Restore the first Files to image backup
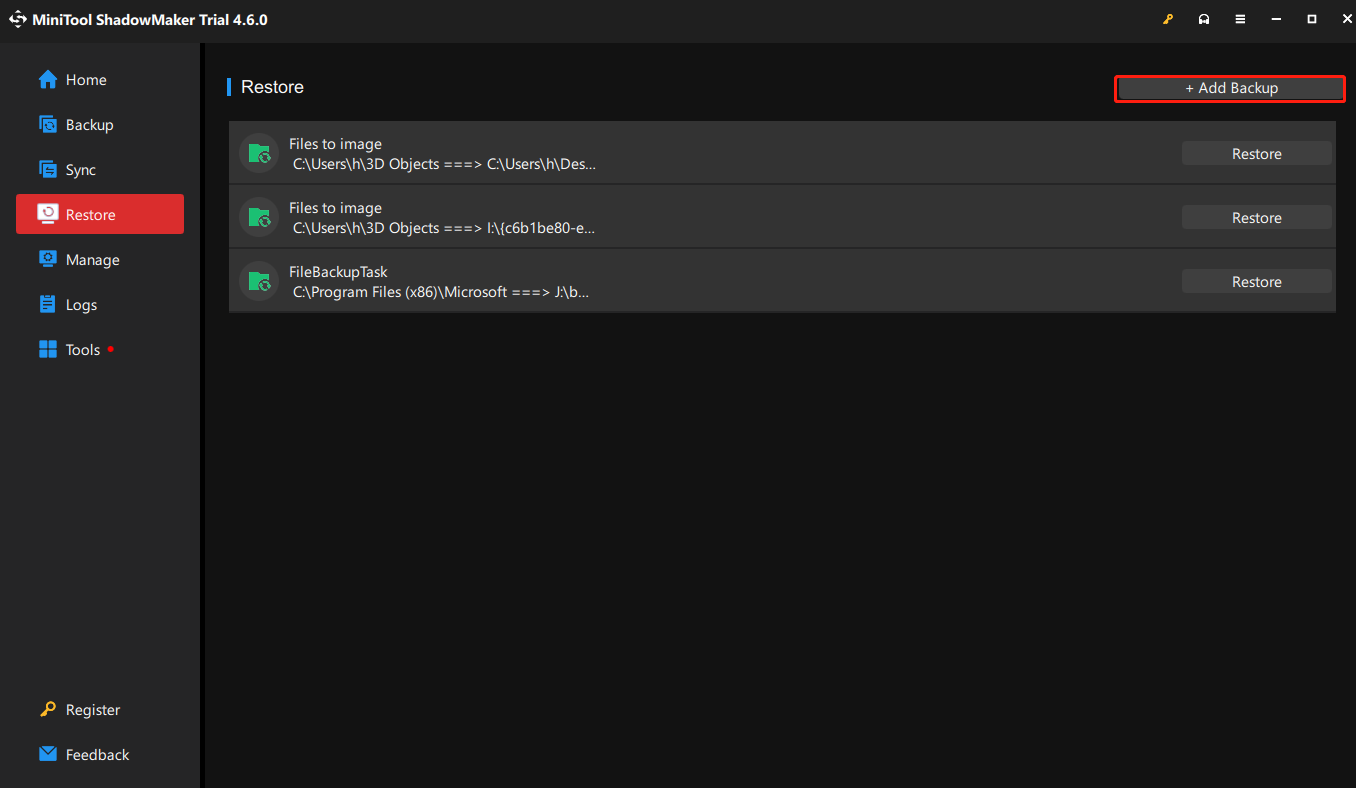Viewport: 1356px width, 788px height. [1256, 154]
